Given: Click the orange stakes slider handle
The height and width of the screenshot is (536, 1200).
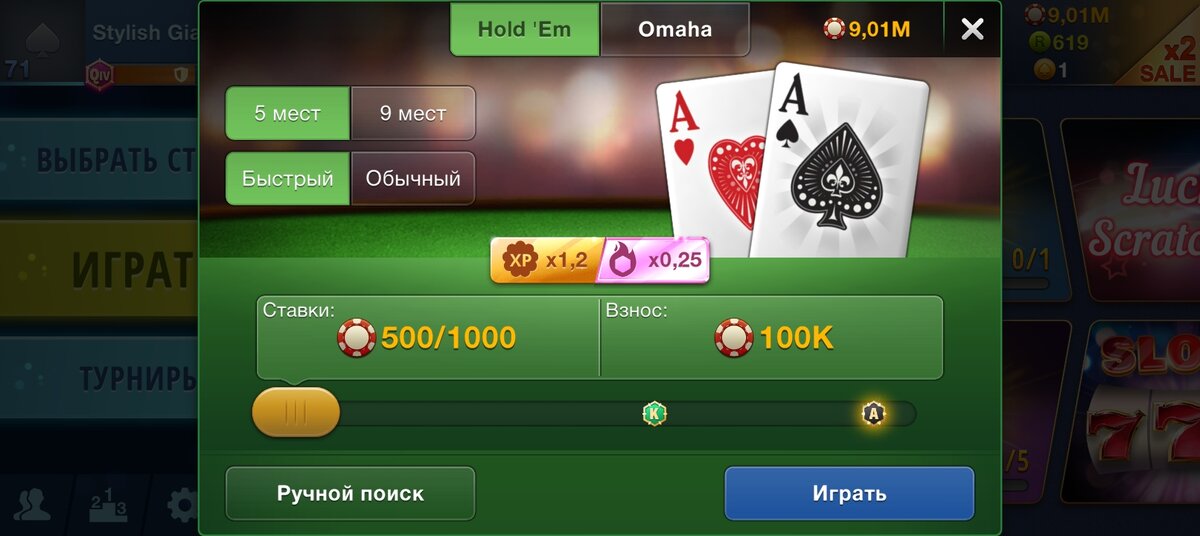Looking at the screenshot, I should click(296, 412).
